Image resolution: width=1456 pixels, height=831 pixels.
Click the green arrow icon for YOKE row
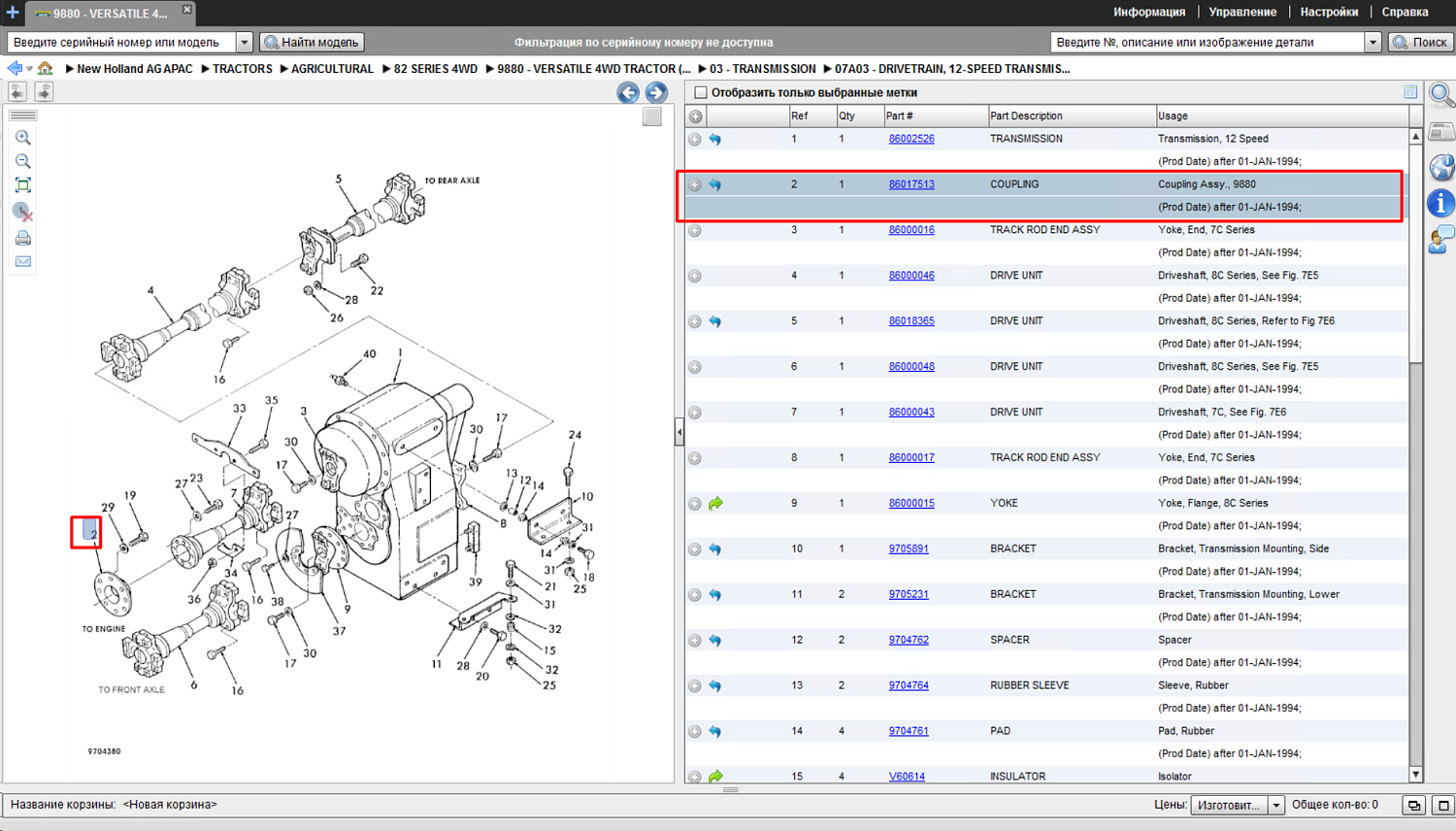[x=715, y=503]
